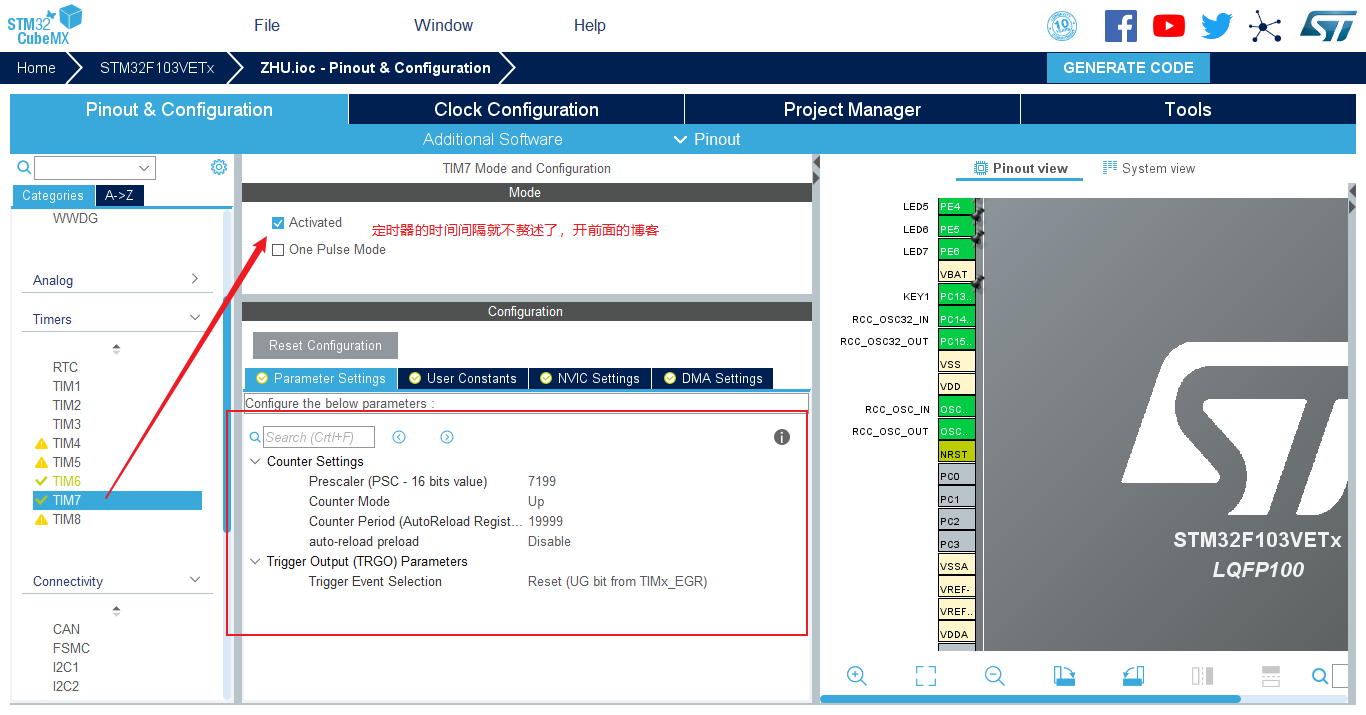Open the Facebook icon link

coord(1121,26)
